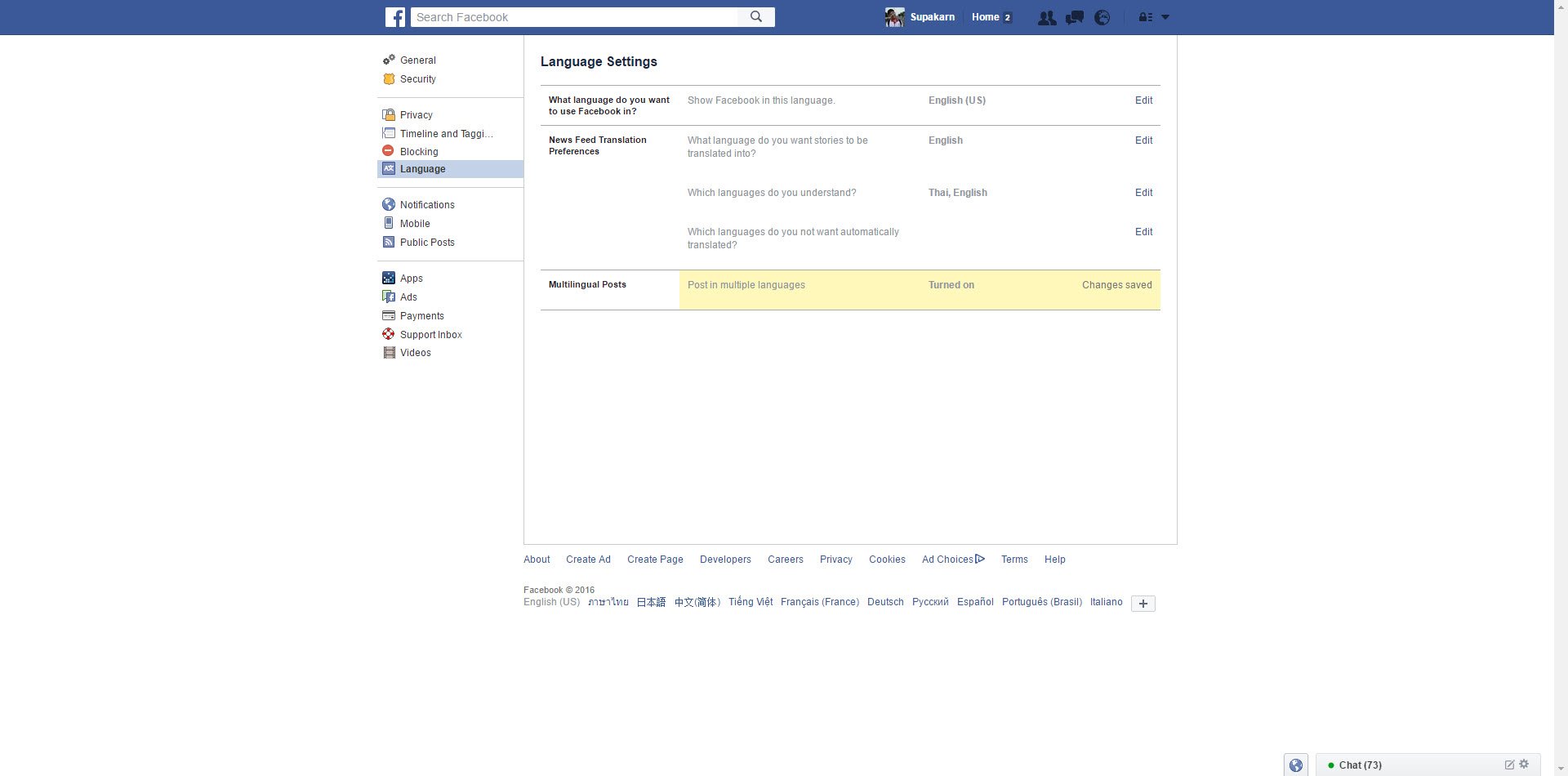Click the Payments card icon
Image resolution: width=1568 pixels, height=776 pixels.
[x=389, y=315]
